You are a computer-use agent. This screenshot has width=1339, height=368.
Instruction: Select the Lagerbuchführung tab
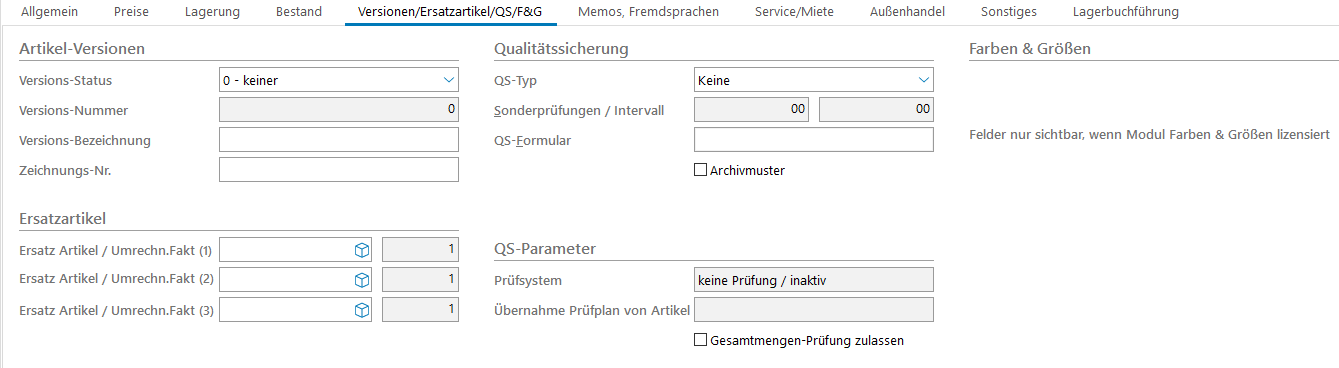click(x=1125, y=12)
